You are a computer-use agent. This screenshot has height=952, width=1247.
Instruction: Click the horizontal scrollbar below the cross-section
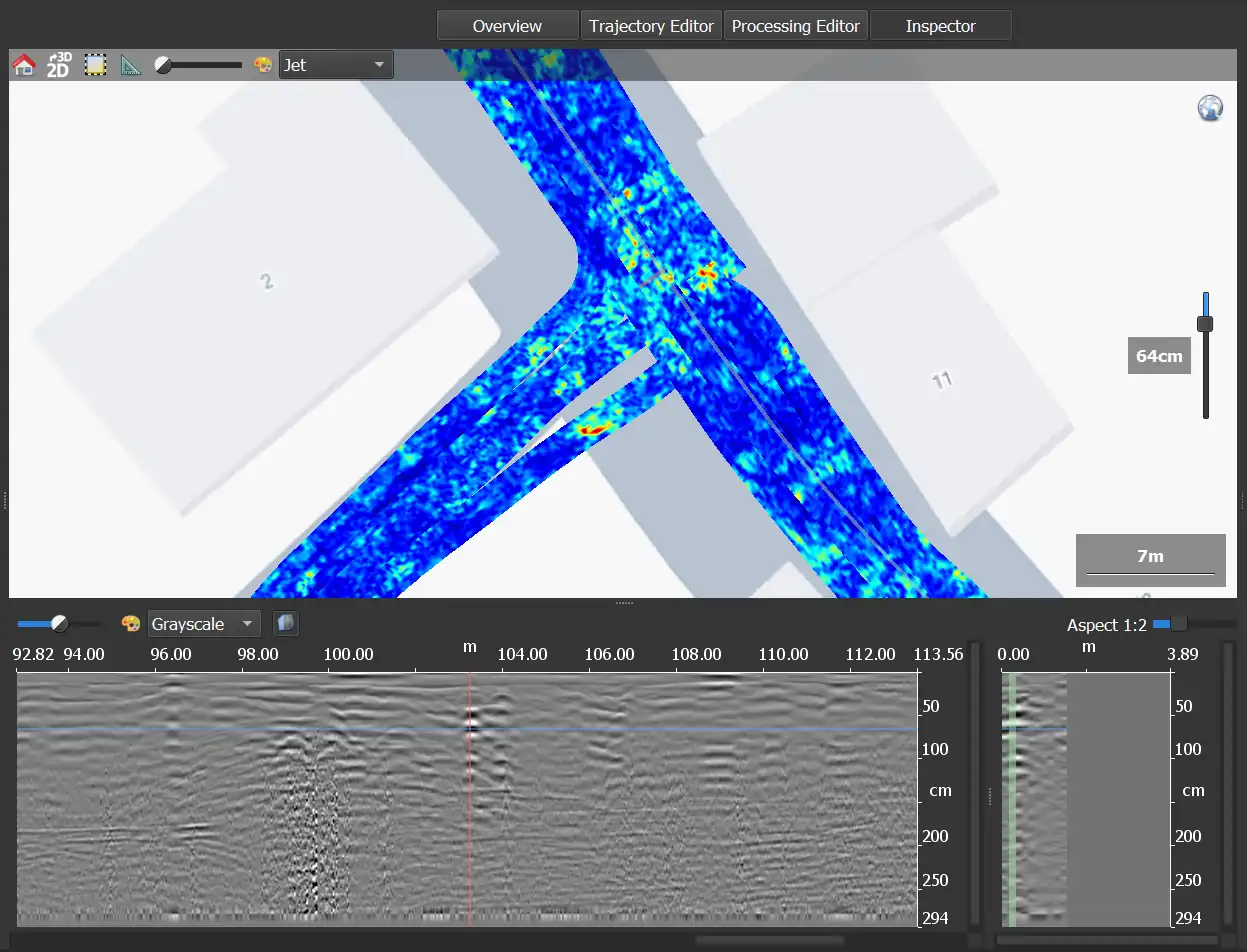pyautogui.click(x=1107, y=940)
